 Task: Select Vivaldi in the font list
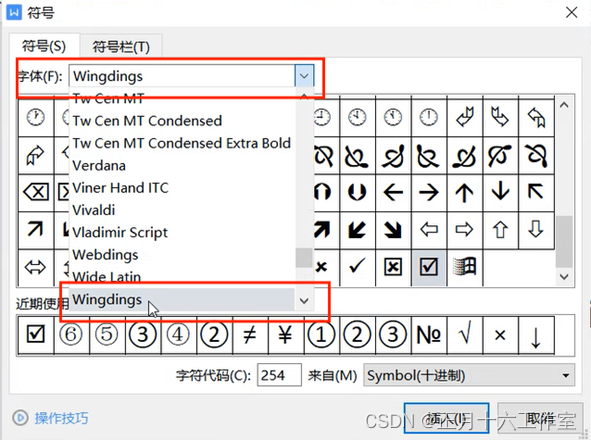point(183,210)
